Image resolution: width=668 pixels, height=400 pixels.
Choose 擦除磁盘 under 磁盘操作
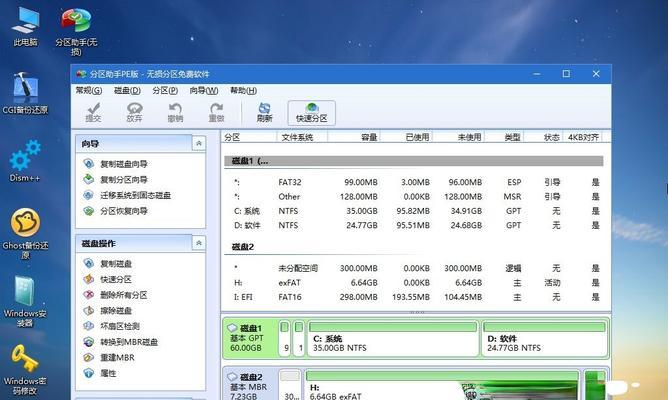coord(116,311)
